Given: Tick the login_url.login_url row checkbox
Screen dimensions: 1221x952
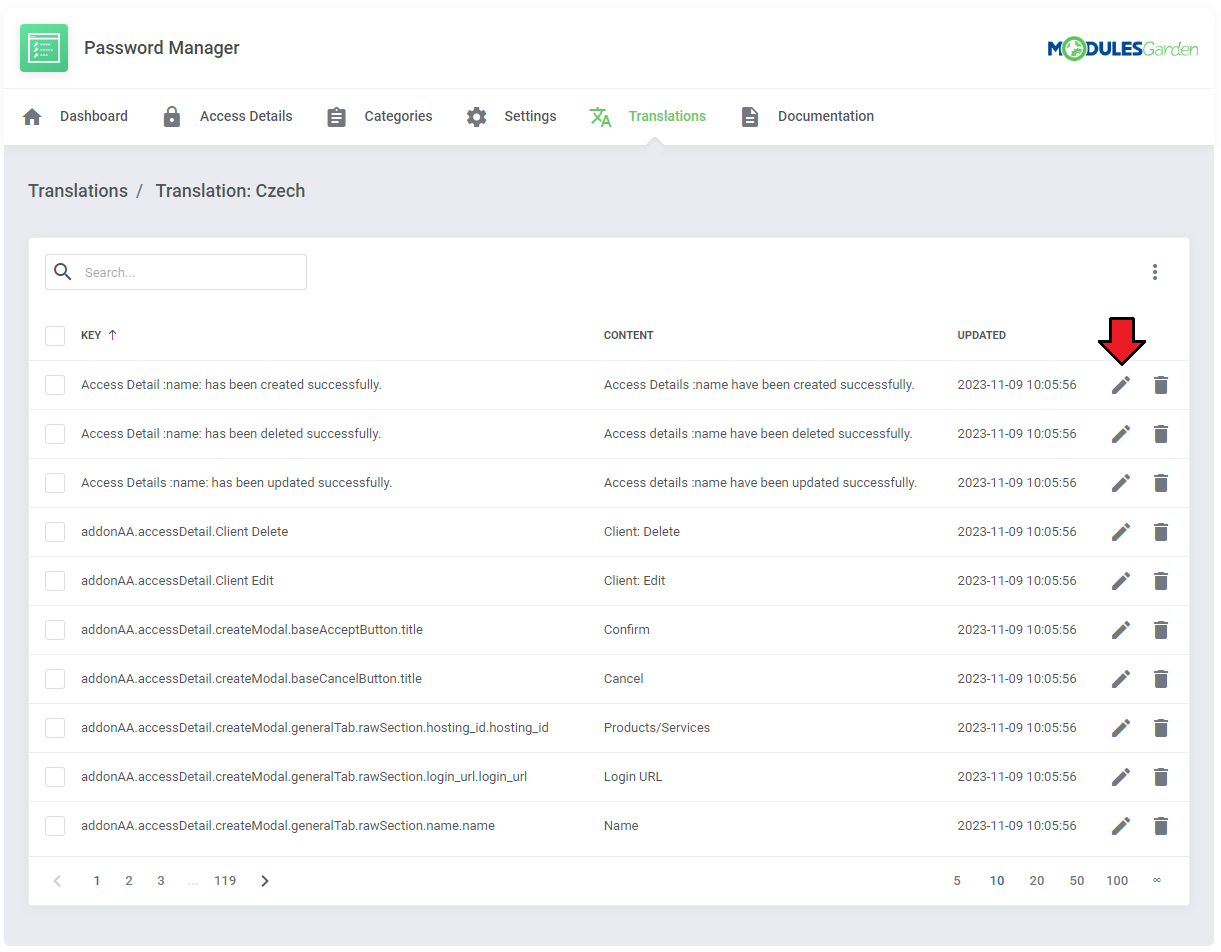Looking at the screenshot, I should 55,777.
